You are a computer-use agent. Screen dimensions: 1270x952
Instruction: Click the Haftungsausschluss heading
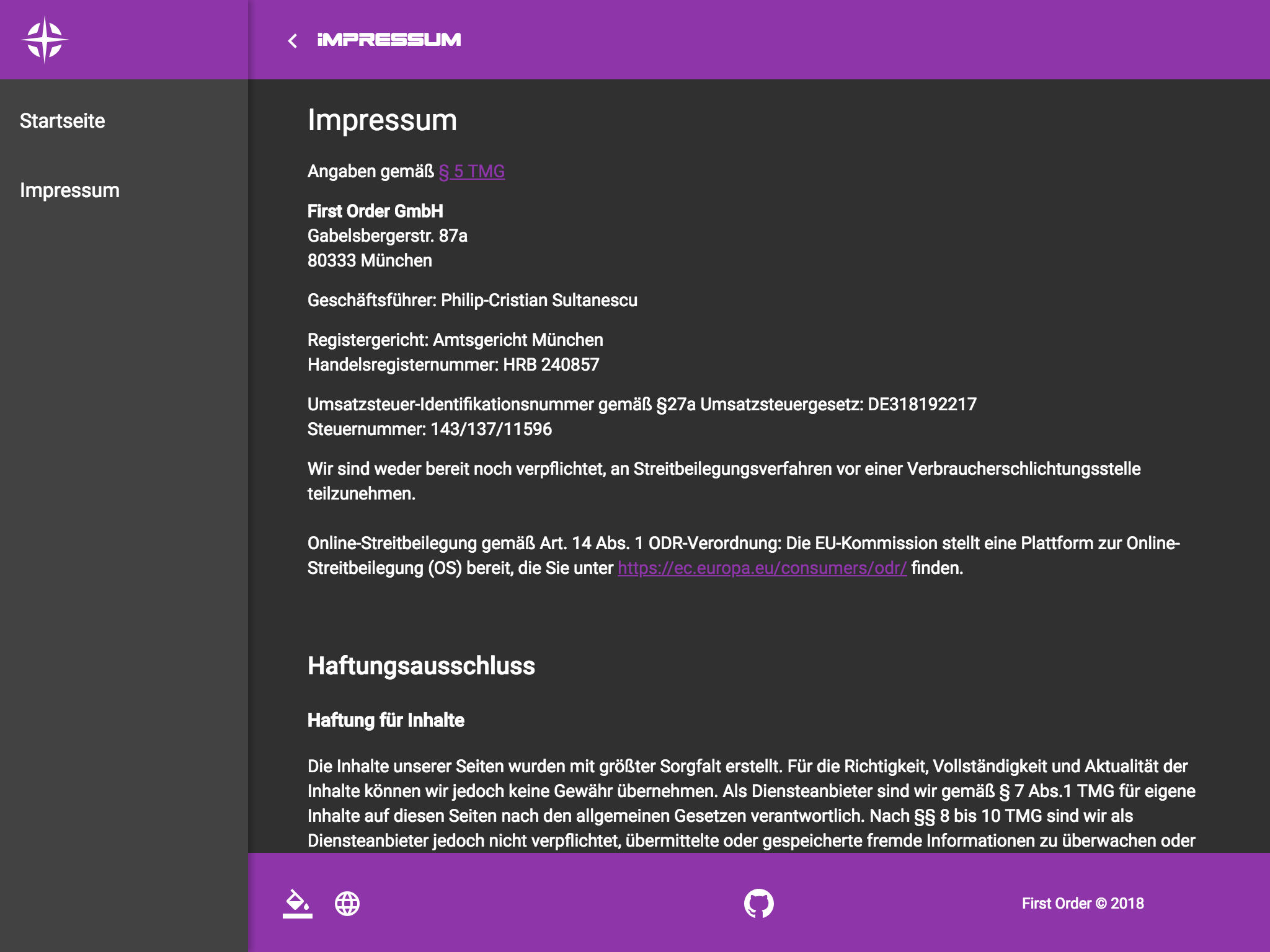click(421, 666)
